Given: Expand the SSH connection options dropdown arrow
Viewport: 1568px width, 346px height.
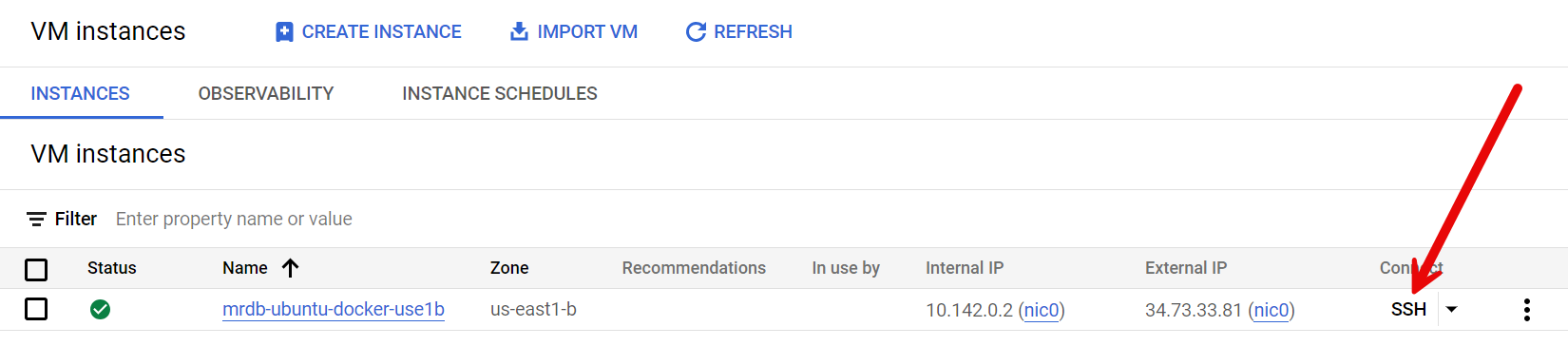Looking at the screenshot, I should click(x=1451, y=310).
